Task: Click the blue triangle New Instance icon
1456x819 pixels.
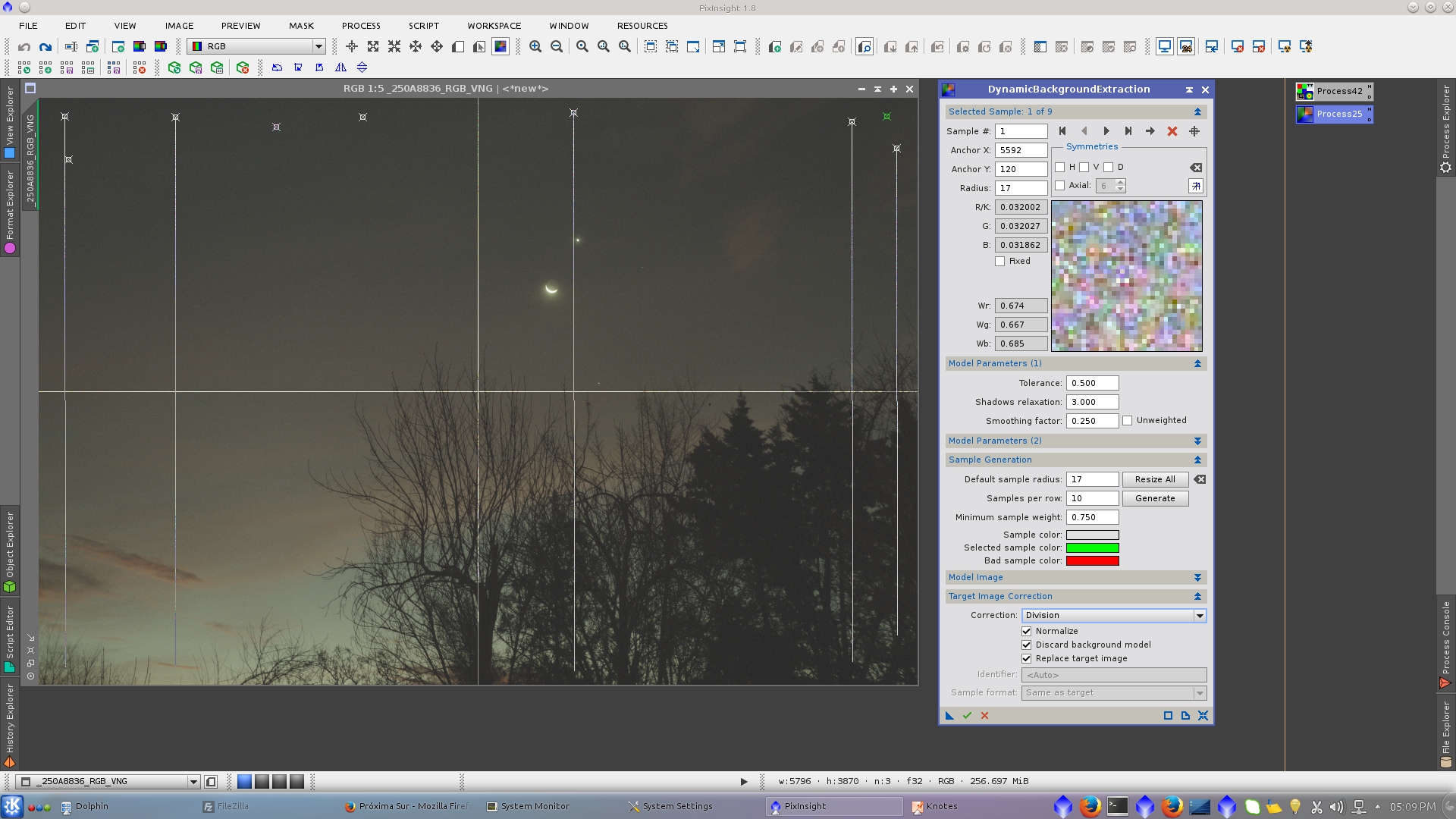Action: (x=949, y=715)
